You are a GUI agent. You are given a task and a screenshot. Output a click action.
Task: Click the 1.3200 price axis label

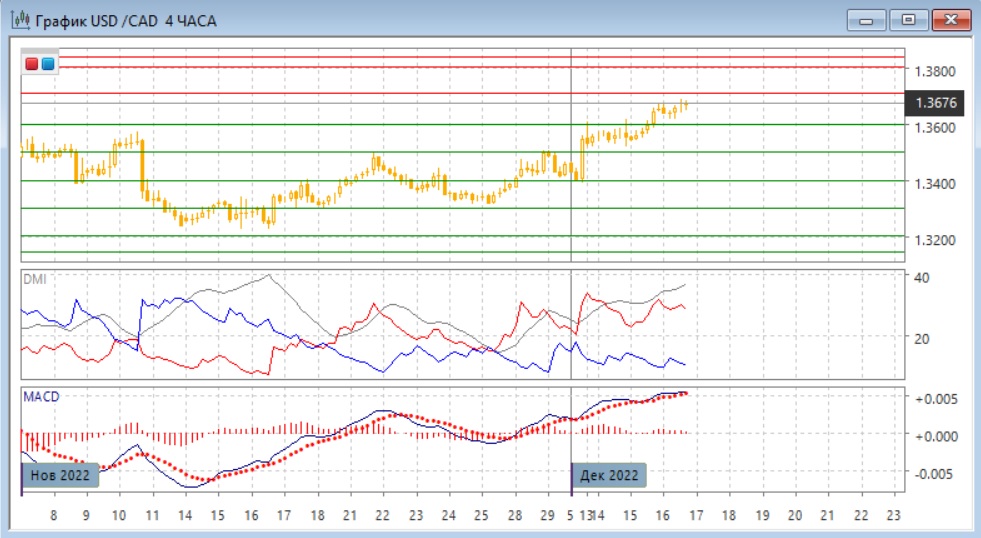tap(935, 240)
